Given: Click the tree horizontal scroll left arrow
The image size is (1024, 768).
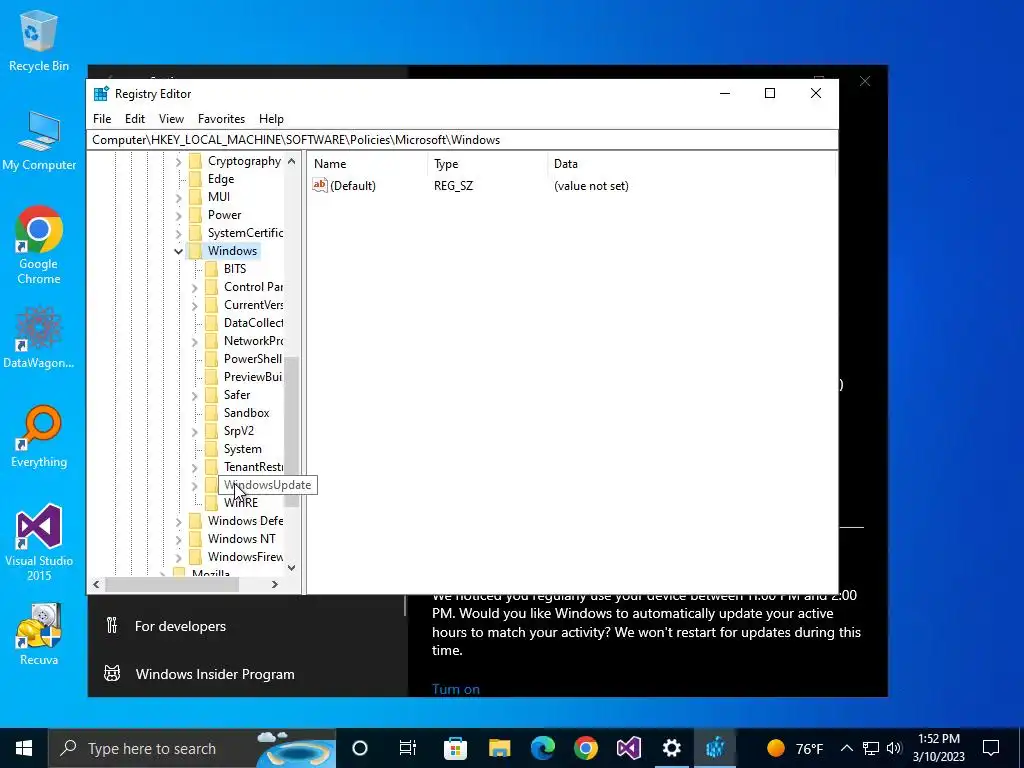Looking at the screenshot, I should (97, 584).
